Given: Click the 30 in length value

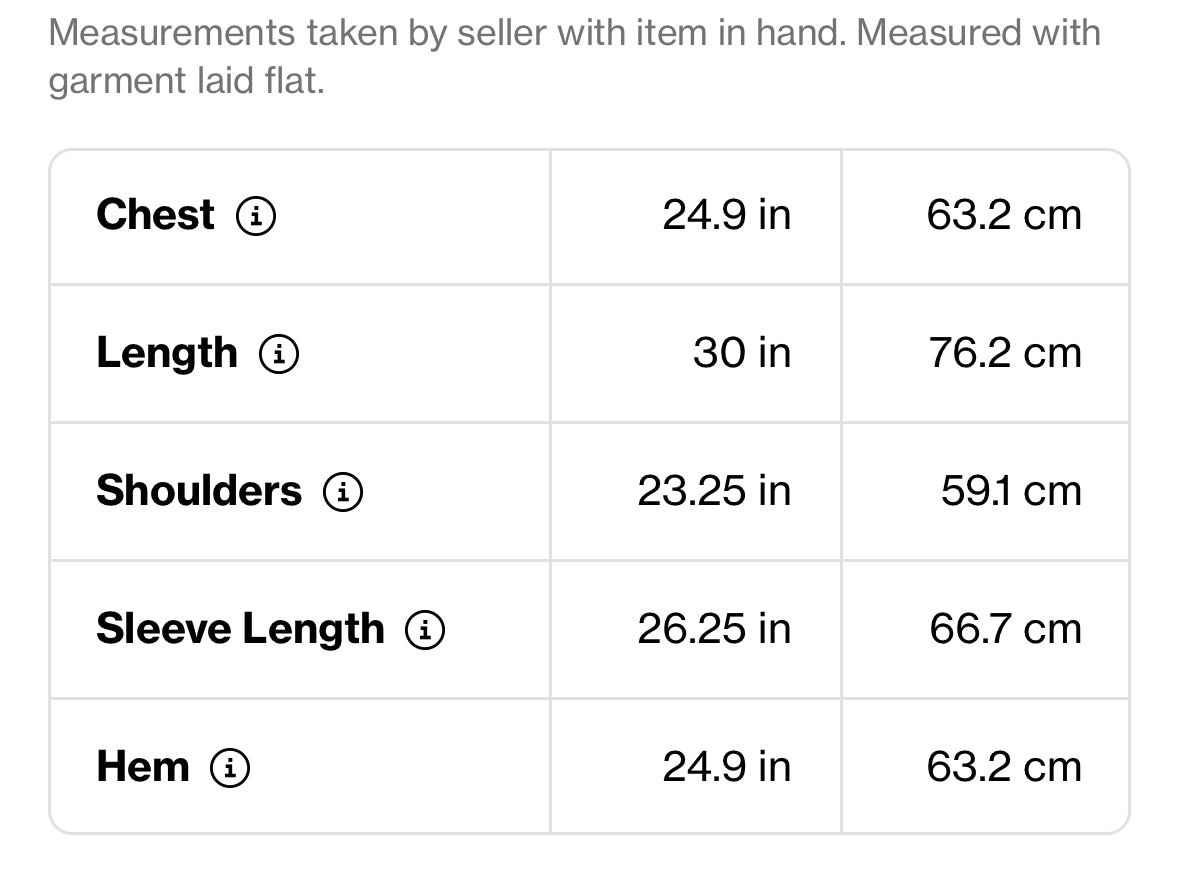Looking at the screenshot, I should (741, 353).
